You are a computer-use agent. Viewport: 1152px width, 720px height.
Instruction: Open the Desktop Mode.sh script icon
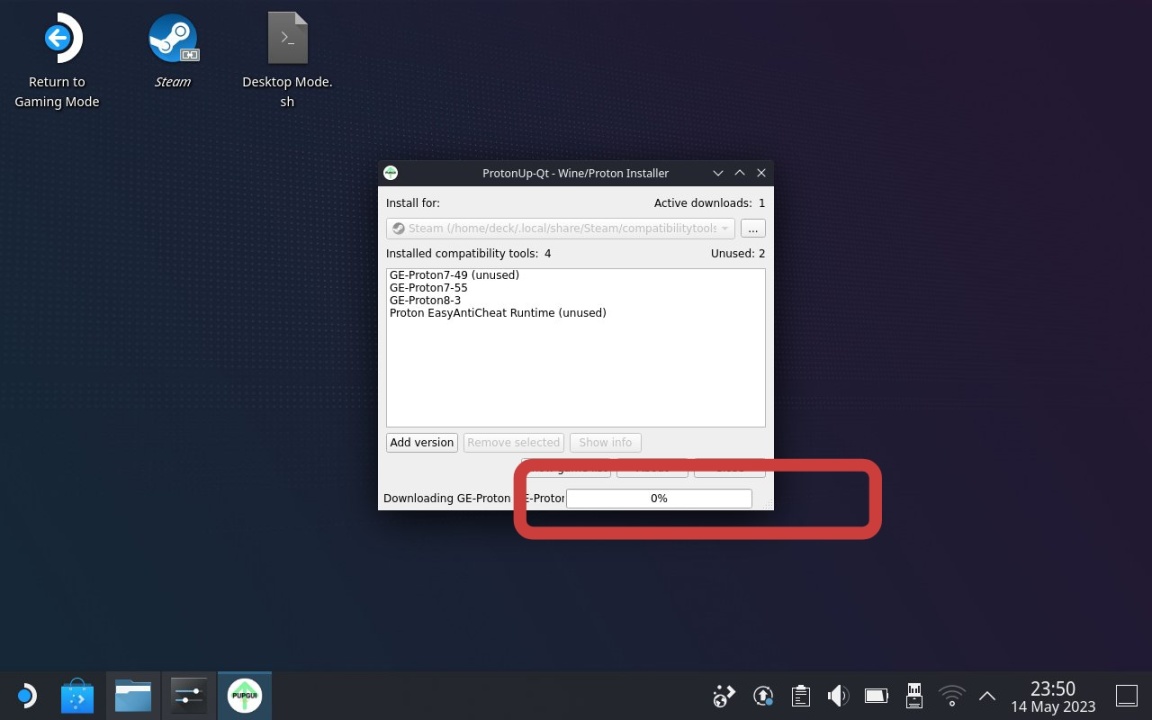pos(287,61)
